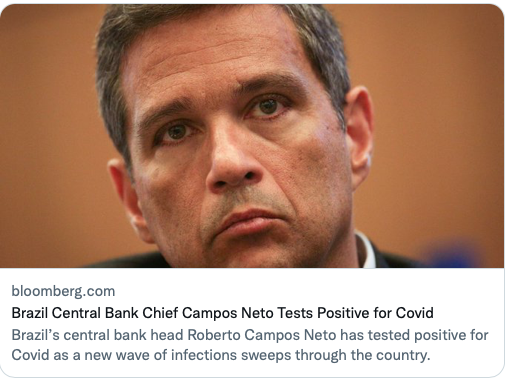
Task: Click 'new wave of infections' in the summary
Action: pyautogui.click(x=159, y=355)
